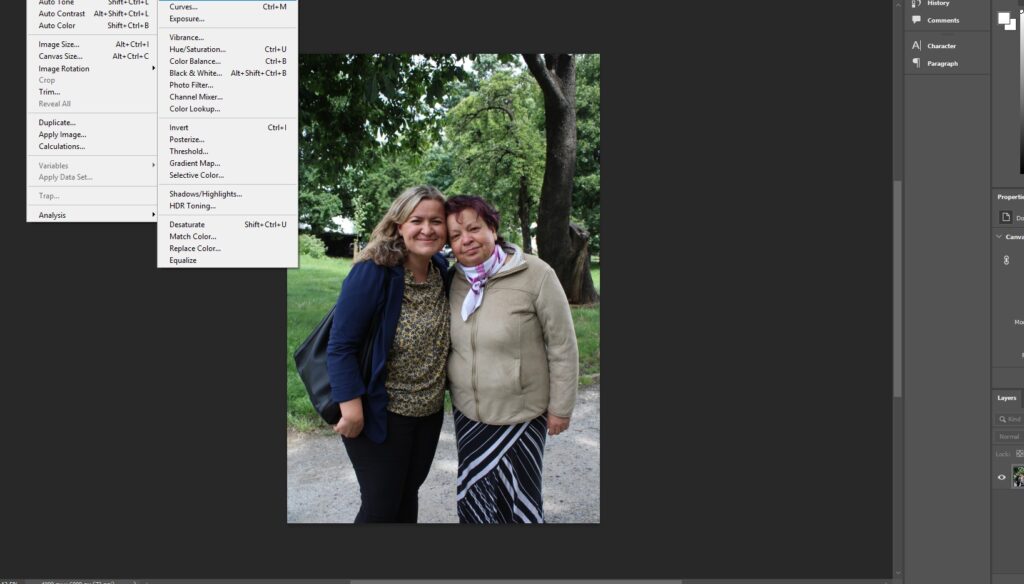
Task: Apply Invert to the image
Action: click(227, 128)
